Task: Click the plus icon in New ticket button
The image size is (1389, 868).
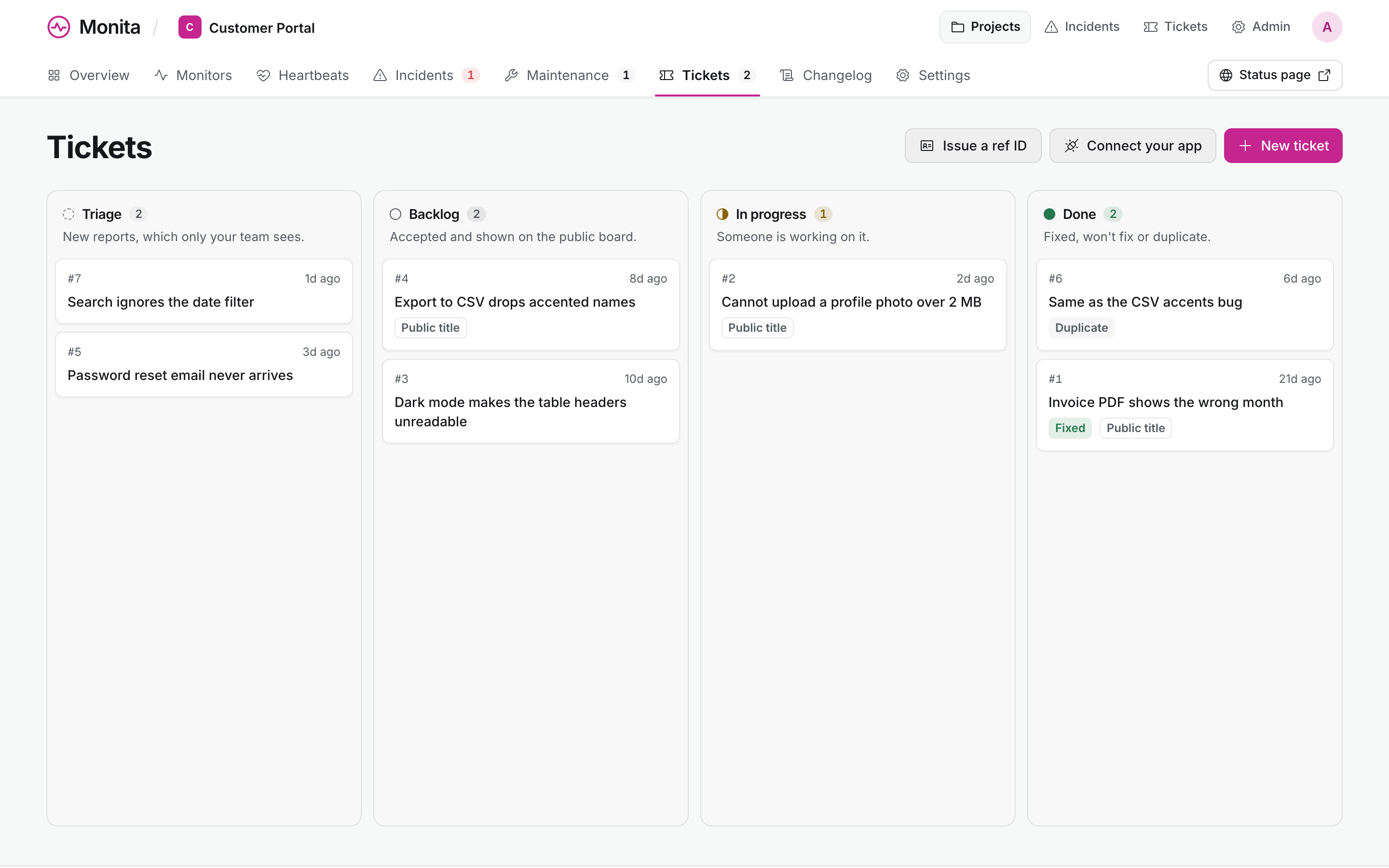Action: tap(1244, 146)
